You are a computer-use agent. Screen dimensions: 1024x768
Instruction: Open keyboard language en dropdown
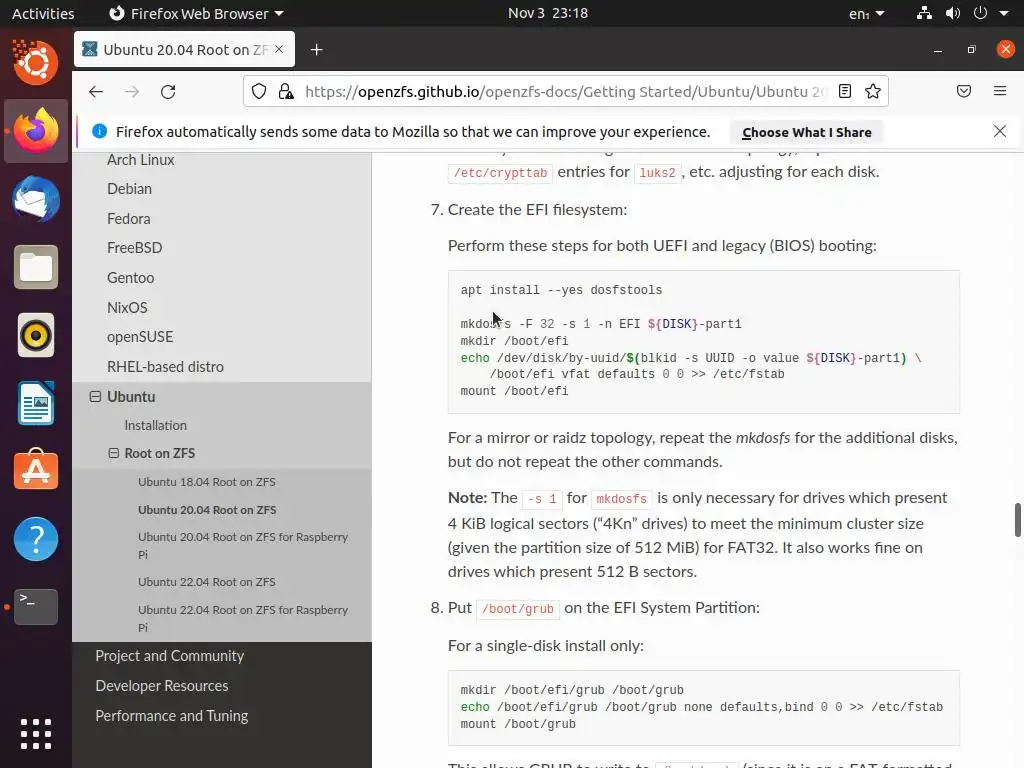tap(866, 14)
